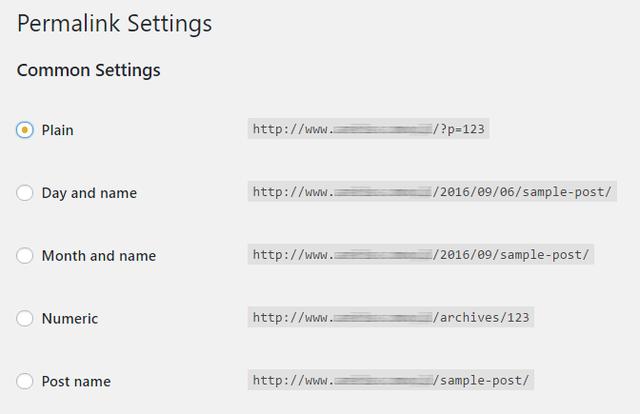Click the 'Plain' option label text

[x=57, y=130]
